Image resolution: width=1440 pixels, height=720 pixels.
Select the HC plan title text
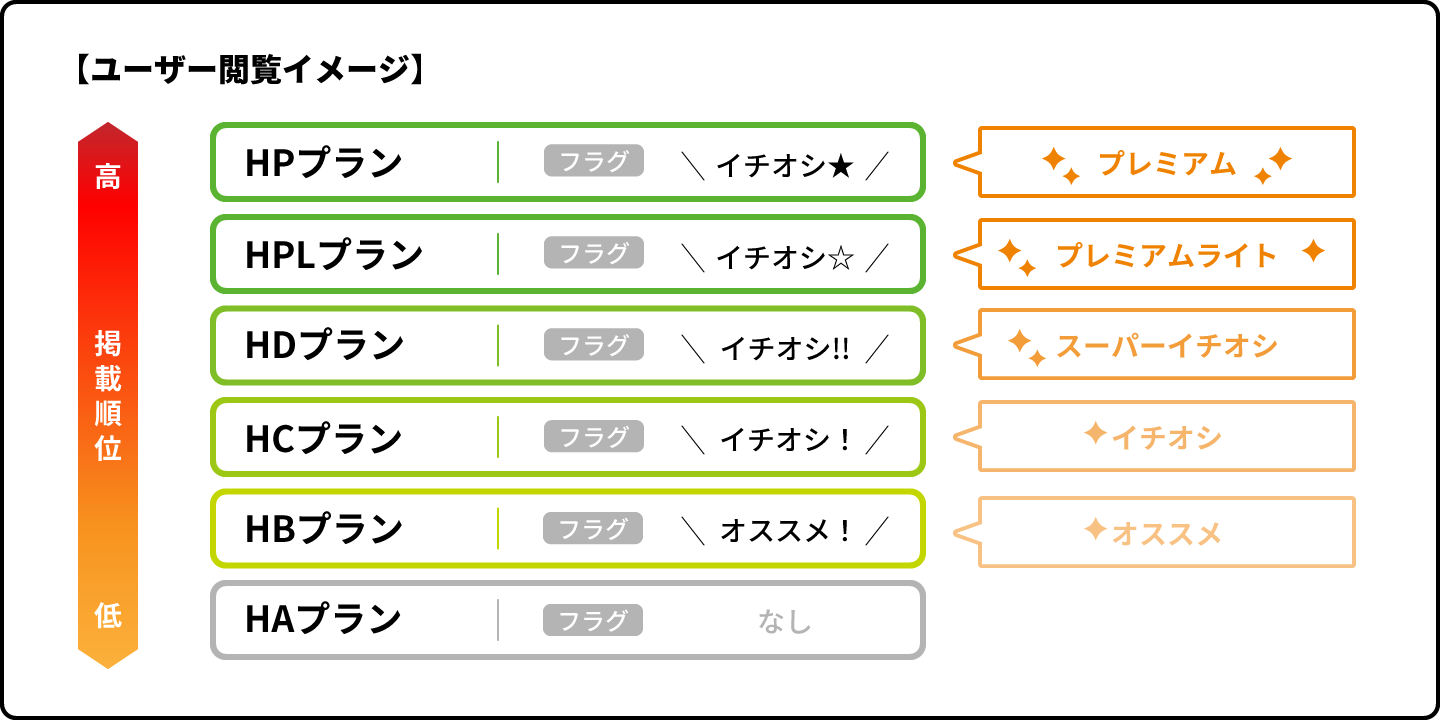click(323, 437)
